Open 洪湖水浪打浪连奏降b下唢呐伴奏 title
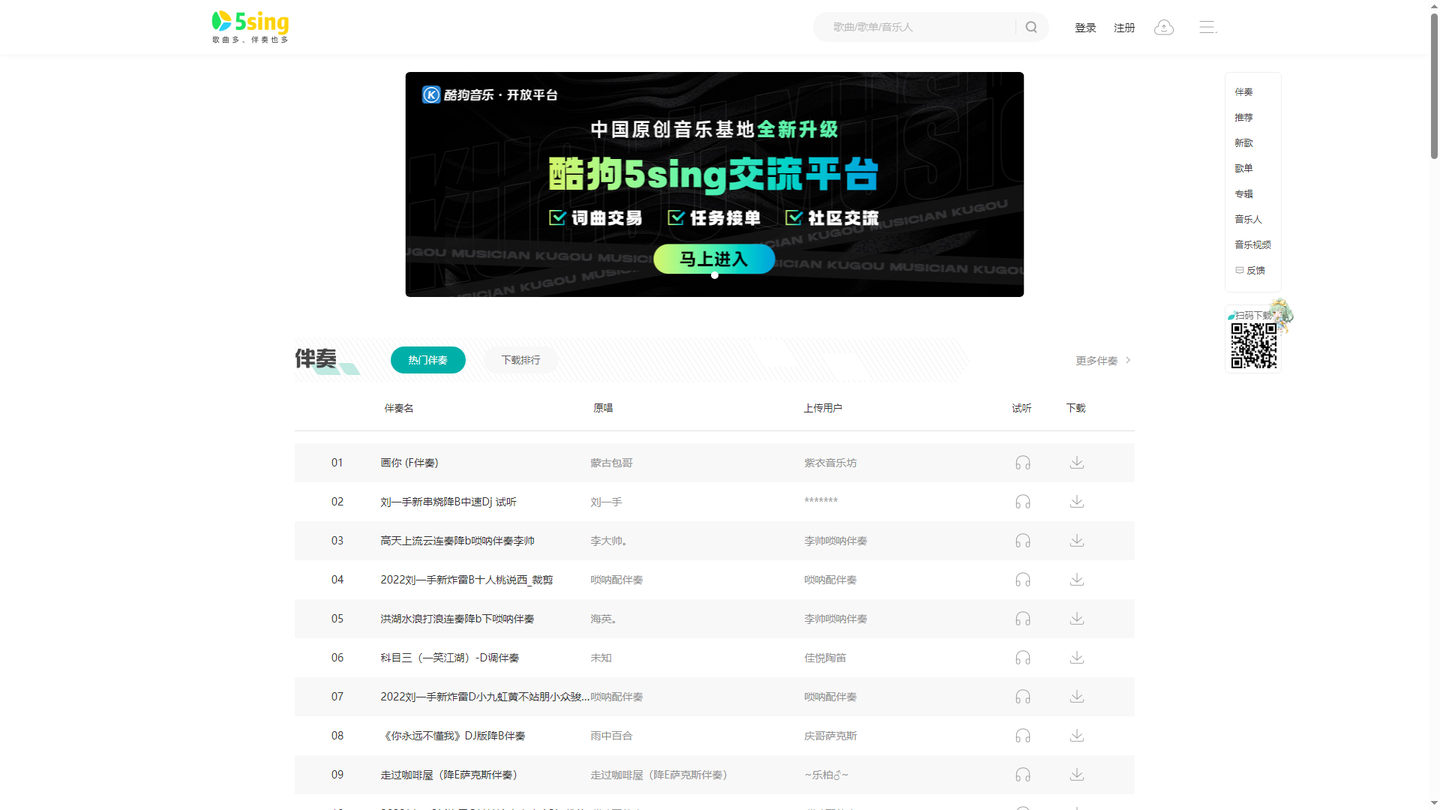Screen dimensions: 1440x810 coord(457,619)
